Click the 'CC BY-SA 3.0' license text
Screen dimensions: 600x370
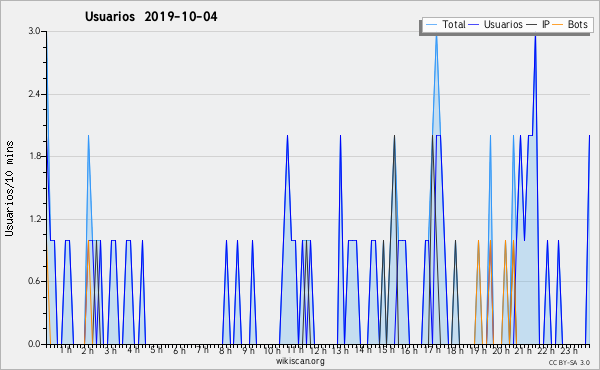(569, 362)
